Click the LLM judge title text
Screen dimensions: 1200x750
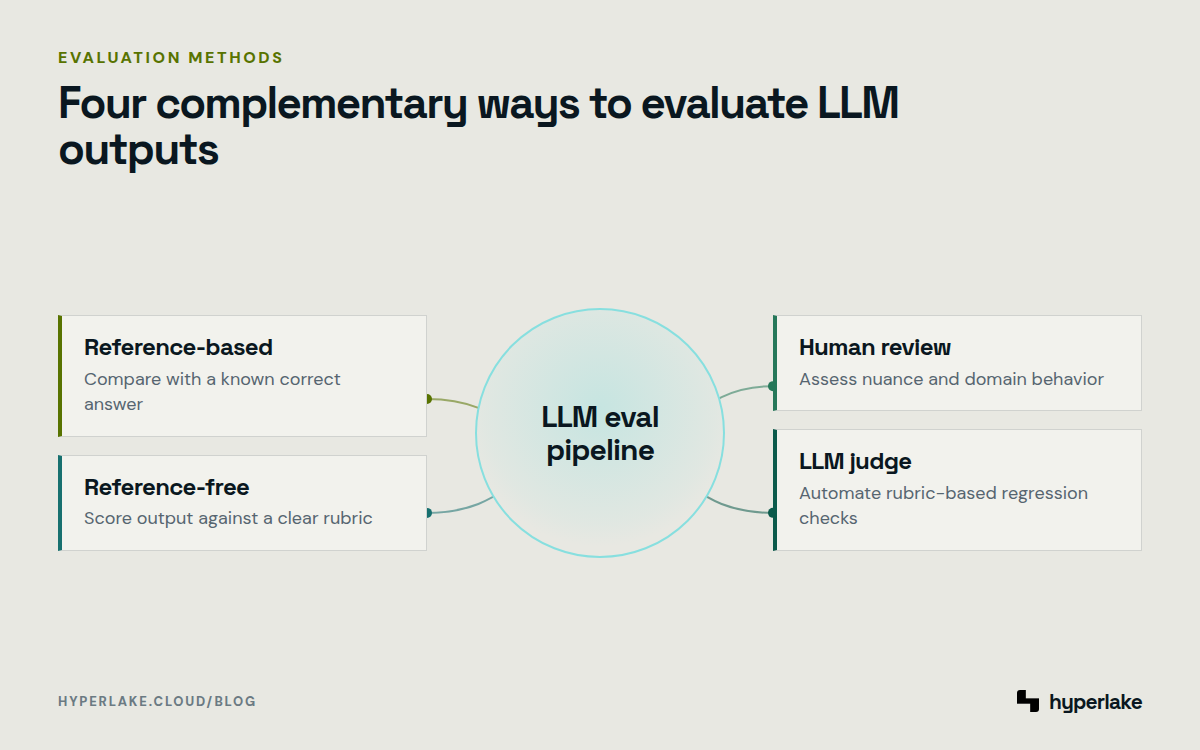pos(855,462)
